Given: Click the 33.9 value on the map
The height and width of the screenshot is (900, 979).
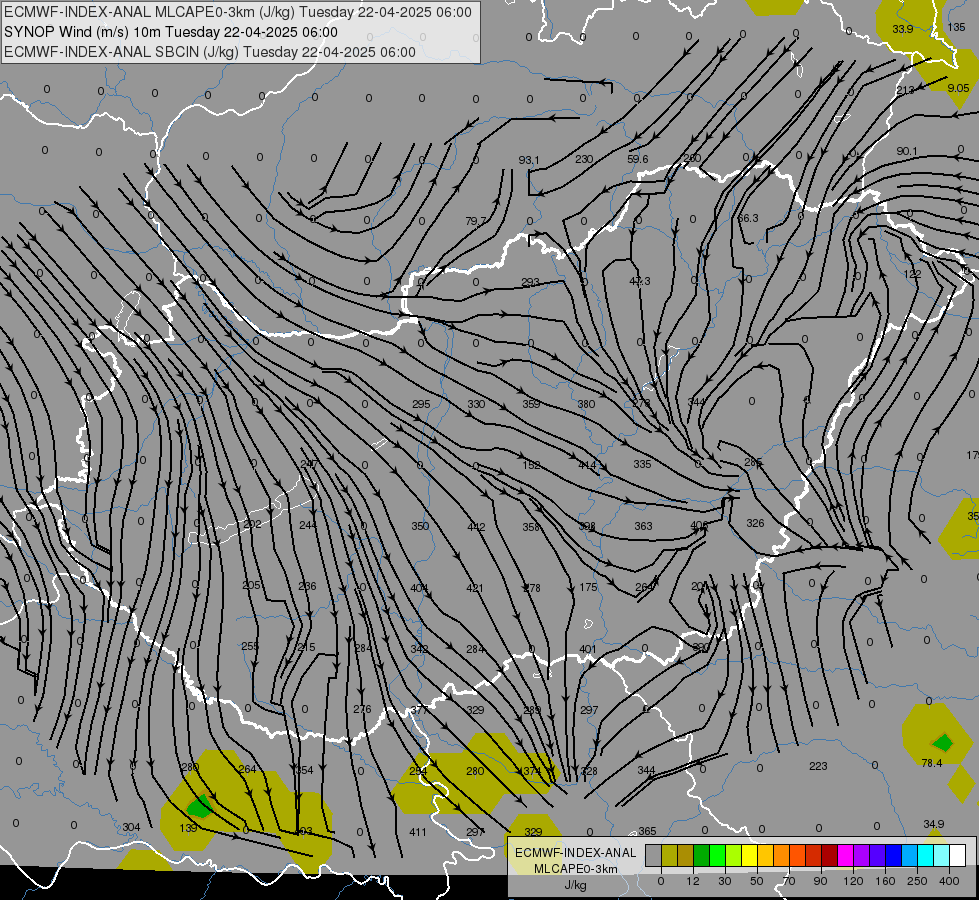Looking at the screenshot, I should (x=903, y=29).
